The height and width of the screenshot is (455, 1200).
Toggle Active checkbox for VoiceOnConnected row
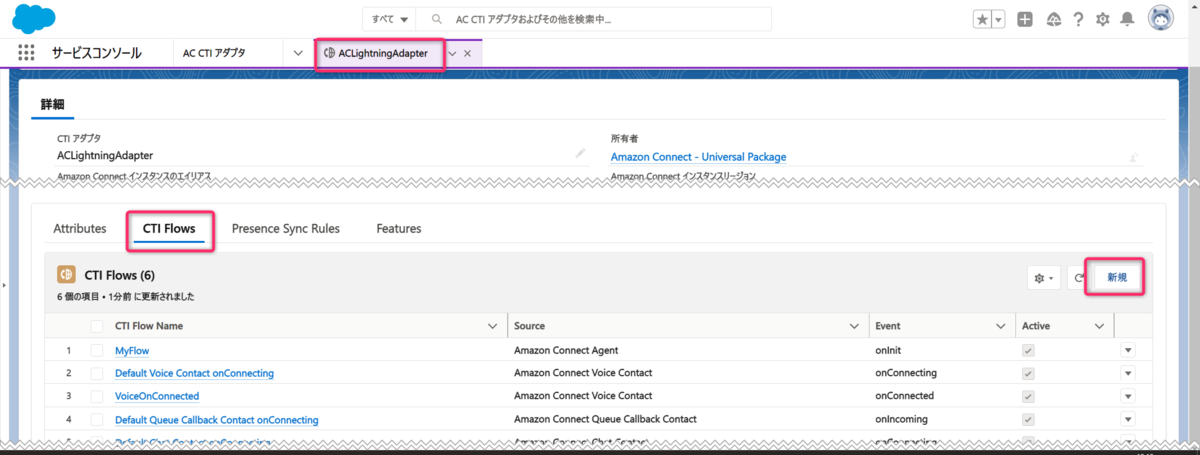(1028, 396)
